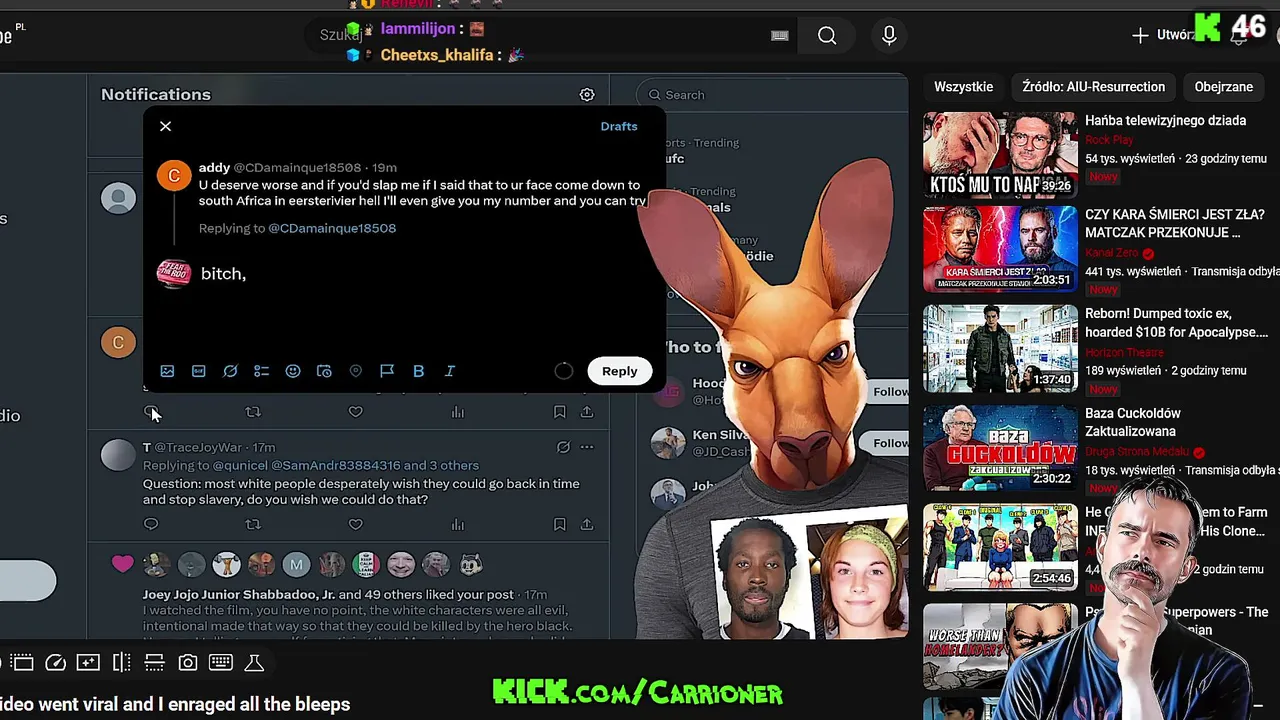
Task: Click the Rock Play channel name
Action: click(x=1109, y=141)
